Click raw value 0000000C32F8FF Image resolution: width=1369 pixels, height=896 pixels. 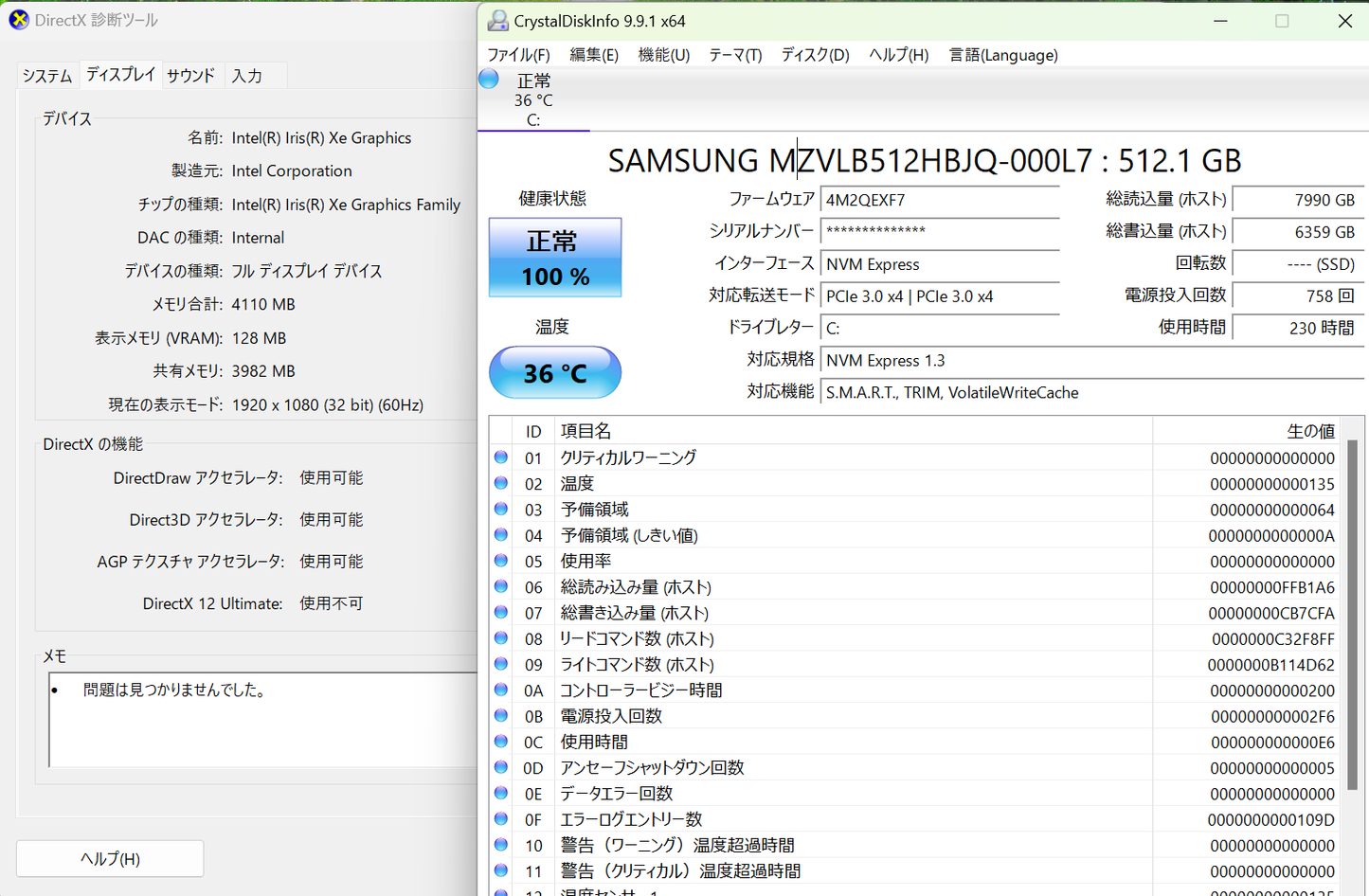point(1272,639)
